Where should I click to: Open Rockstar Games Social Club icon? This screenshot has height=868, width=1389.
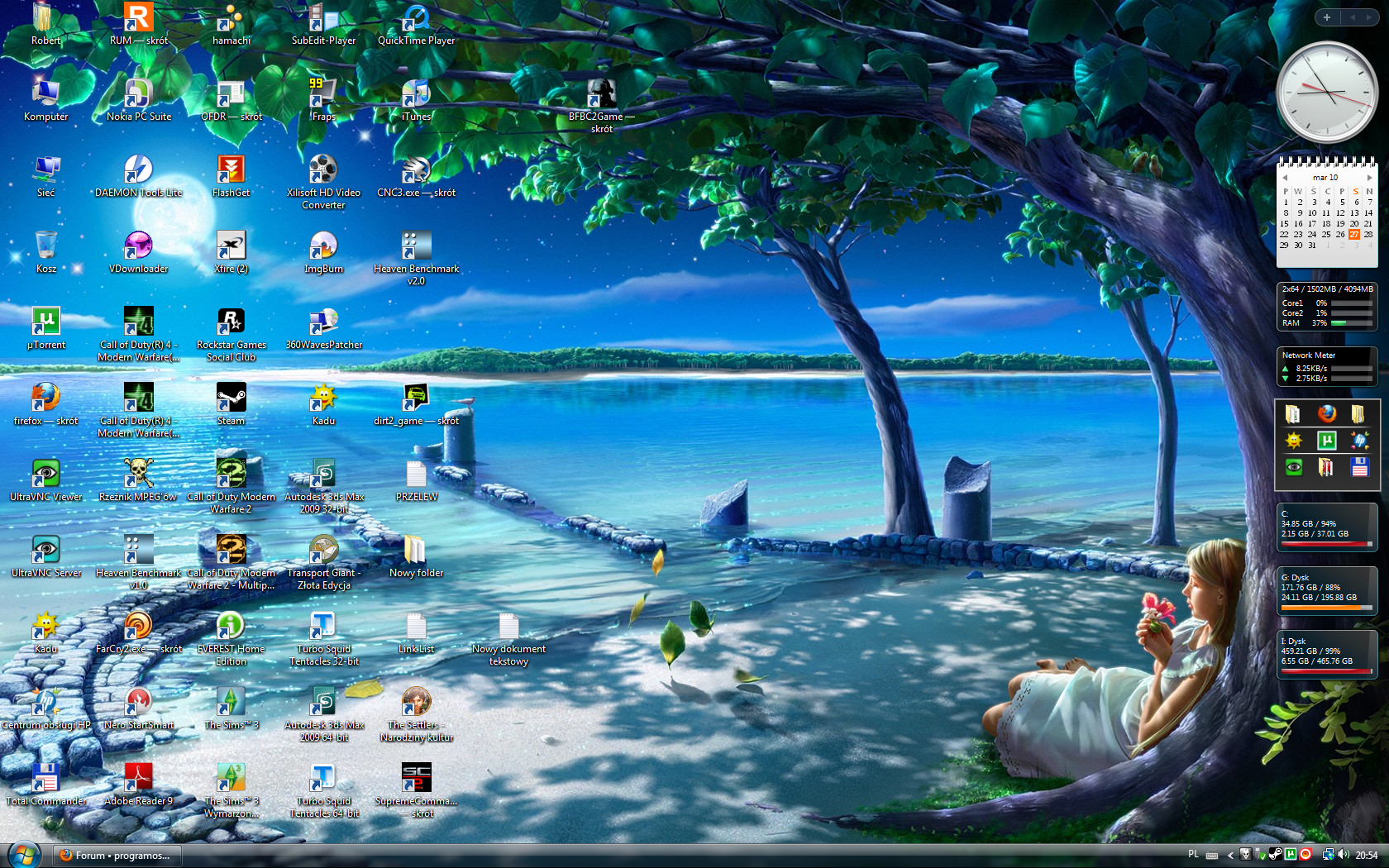(231, 322)
